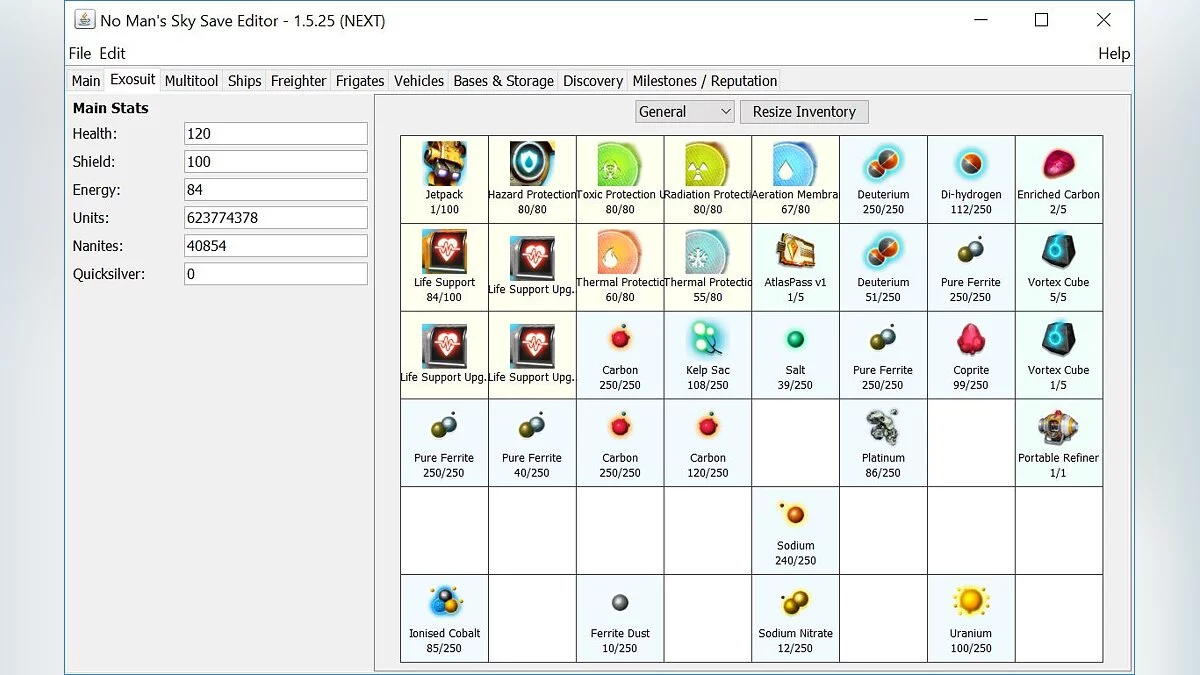Click the Enriched Carbon icon
1200x675 pixels.
1059,163
